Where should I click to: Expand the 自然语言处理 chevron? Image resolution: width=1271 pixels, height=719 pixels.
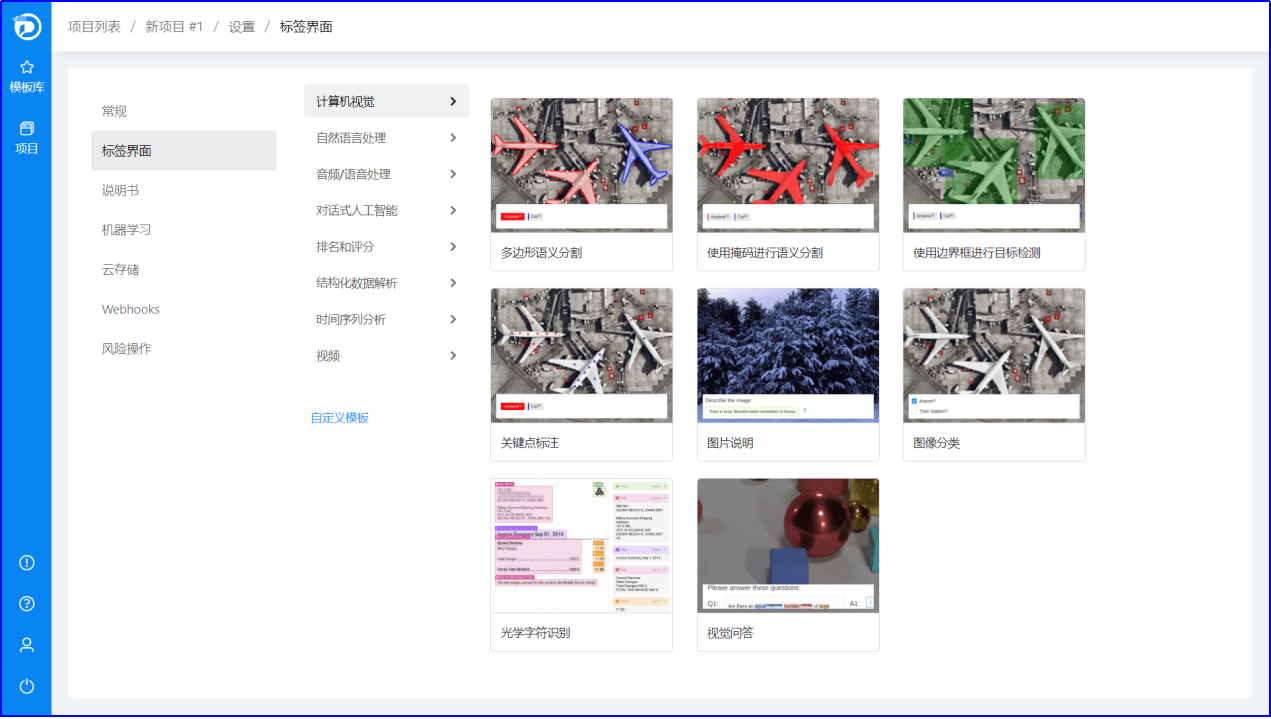tap(453, 138)
